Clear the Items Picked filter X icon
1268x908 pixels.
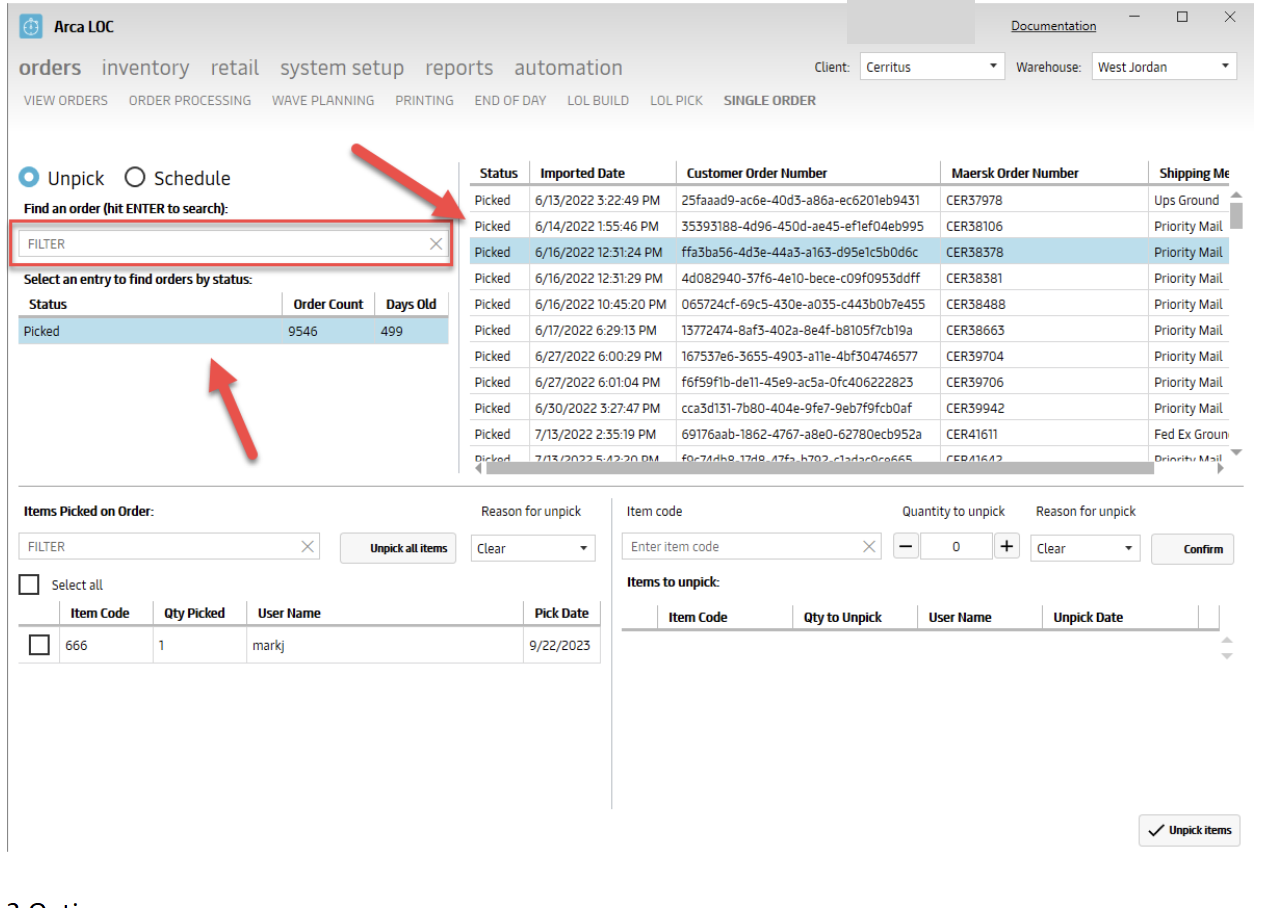pyautogui.click(x=308, y=547)
